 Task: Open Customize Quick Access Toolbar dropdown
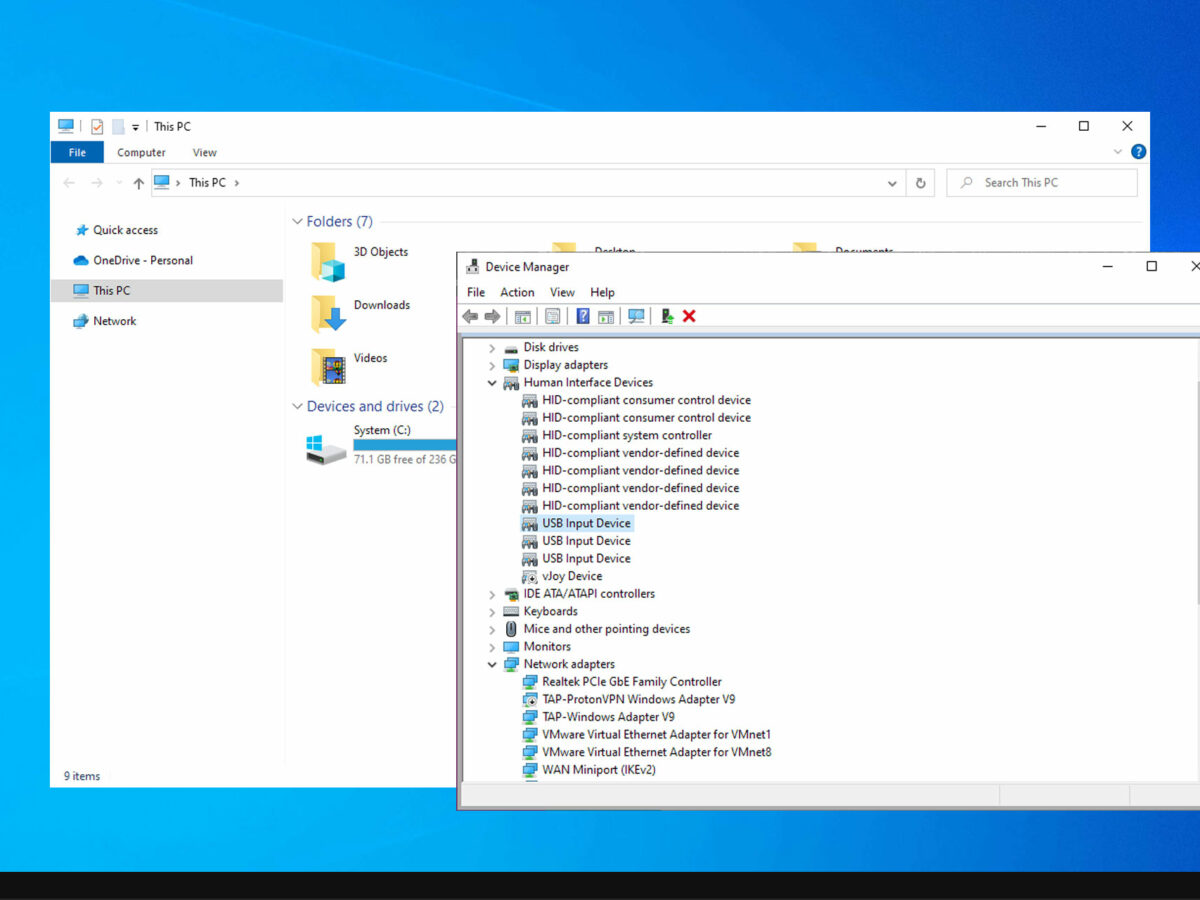point(135,127)
